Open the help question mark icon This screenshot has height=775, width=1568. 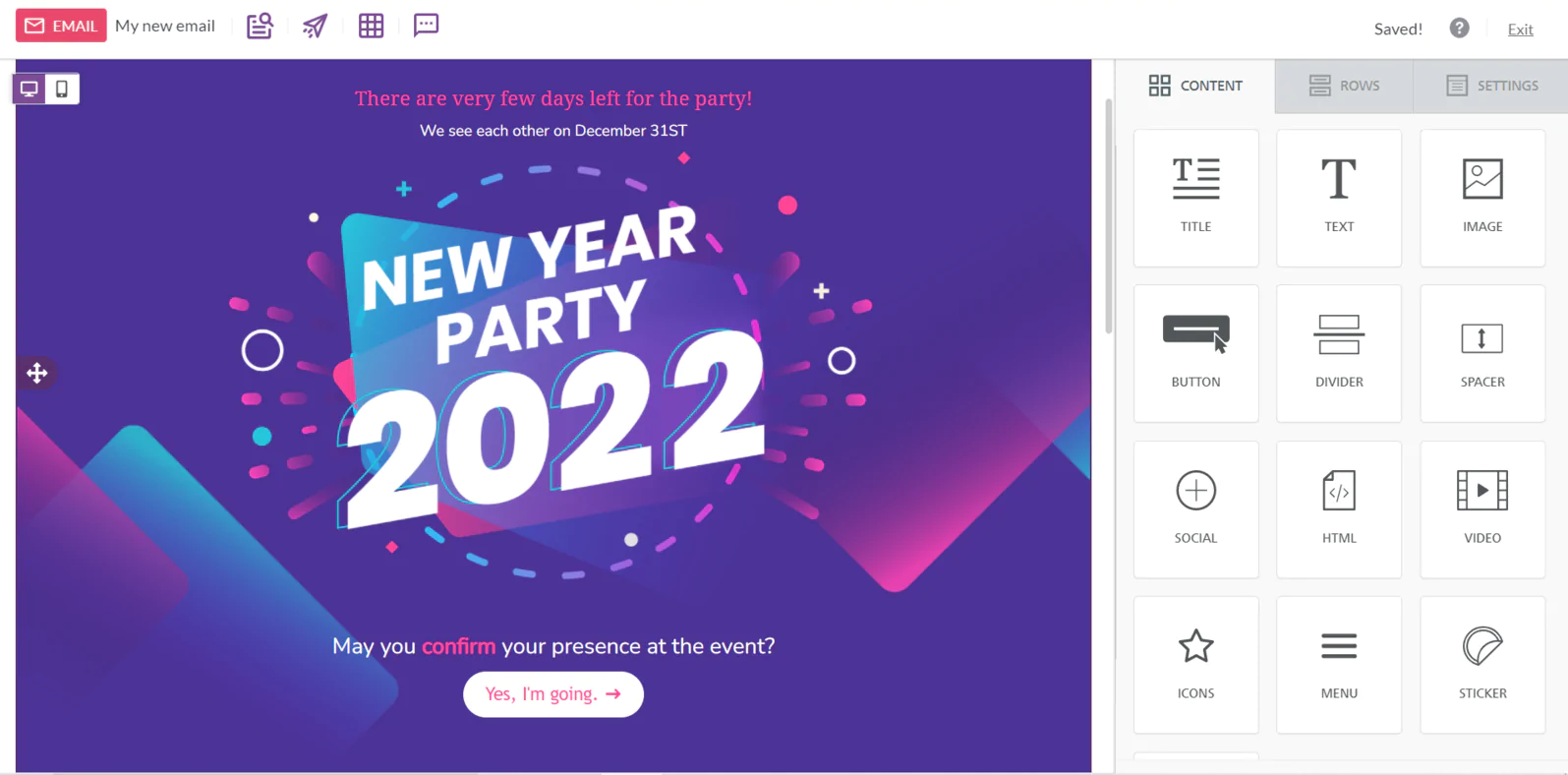coord(1459,29)
